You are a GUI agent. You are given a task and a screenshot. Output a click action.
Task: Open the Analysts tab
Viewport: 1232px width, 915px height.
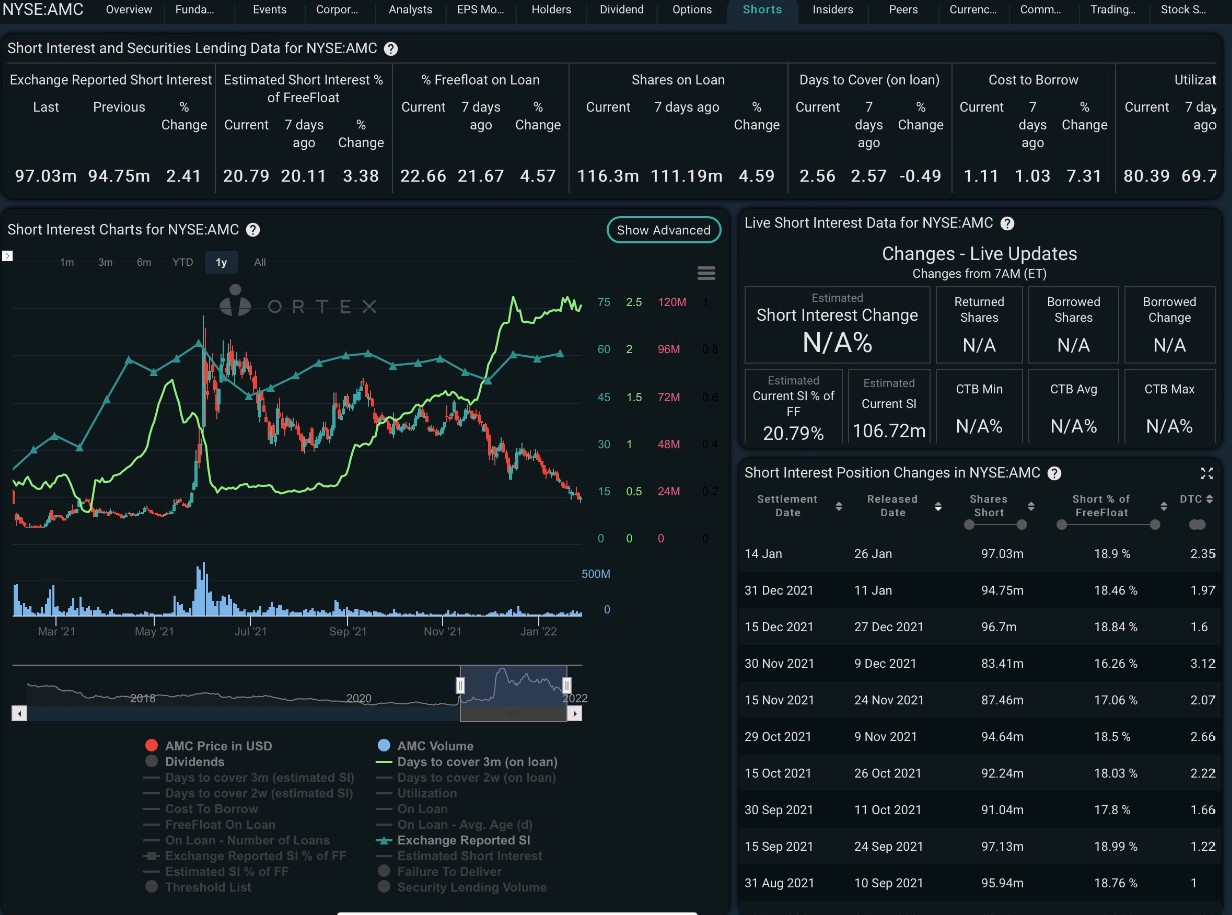tap(411, 10)
